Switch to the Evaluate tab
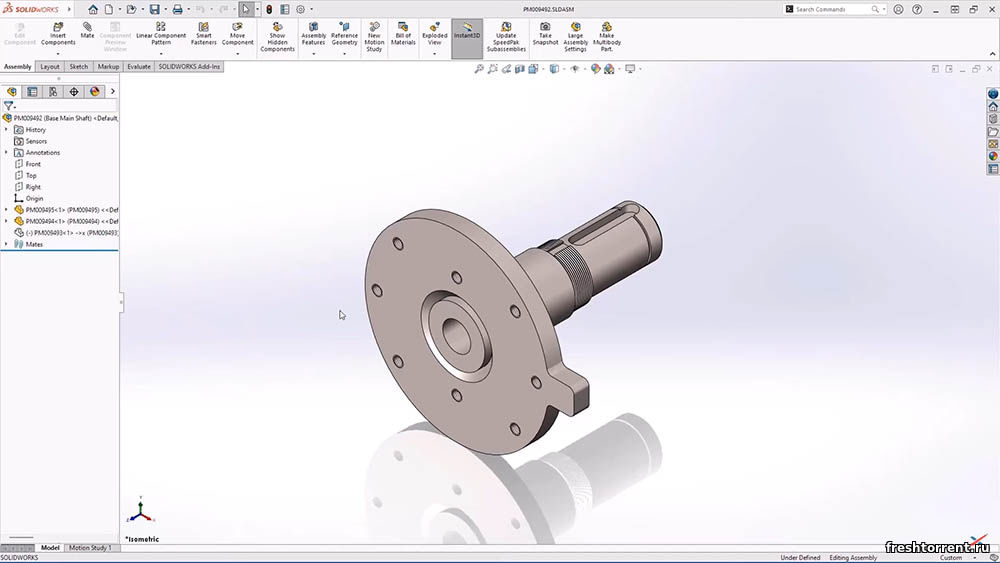Viewport: 1000px width, 563px height. (x=139, y=67)
